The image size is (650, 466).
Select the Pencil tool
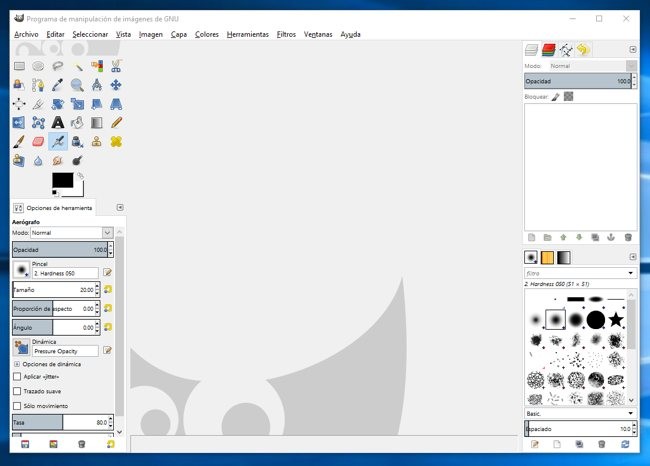(x=116, y=123)
